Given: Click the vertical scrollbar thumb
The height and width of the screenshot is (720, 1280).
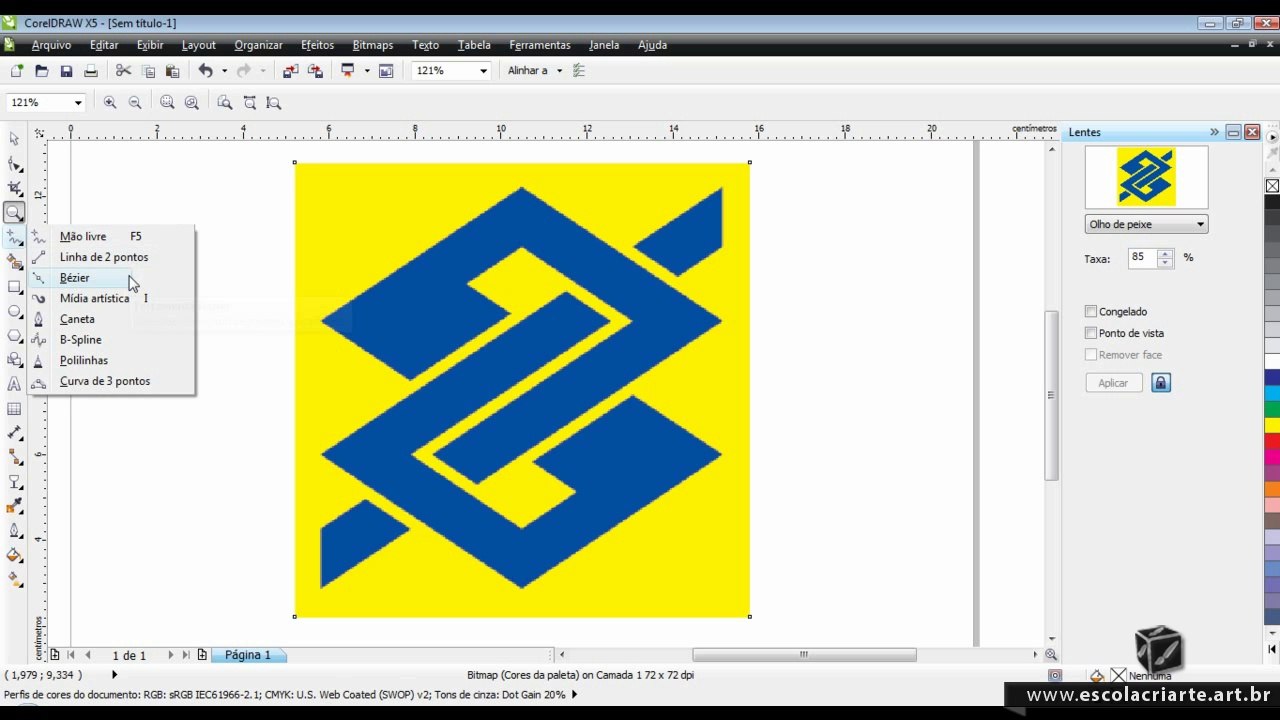Looking at the screenshot, I should (1051, 395).
